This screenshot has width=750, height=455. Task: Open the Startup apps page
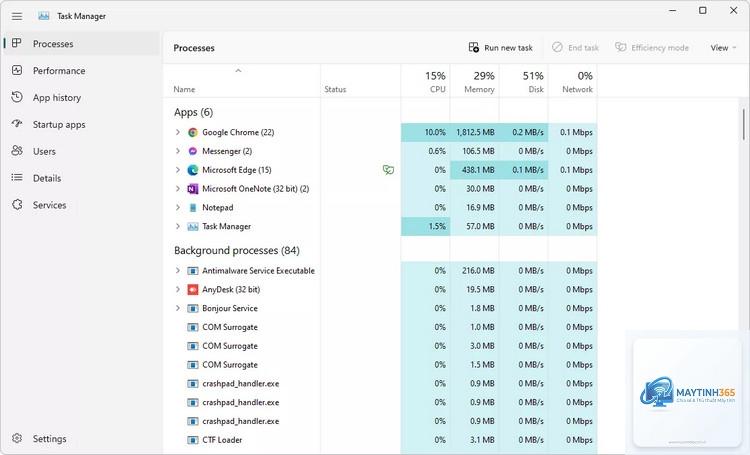82,124
